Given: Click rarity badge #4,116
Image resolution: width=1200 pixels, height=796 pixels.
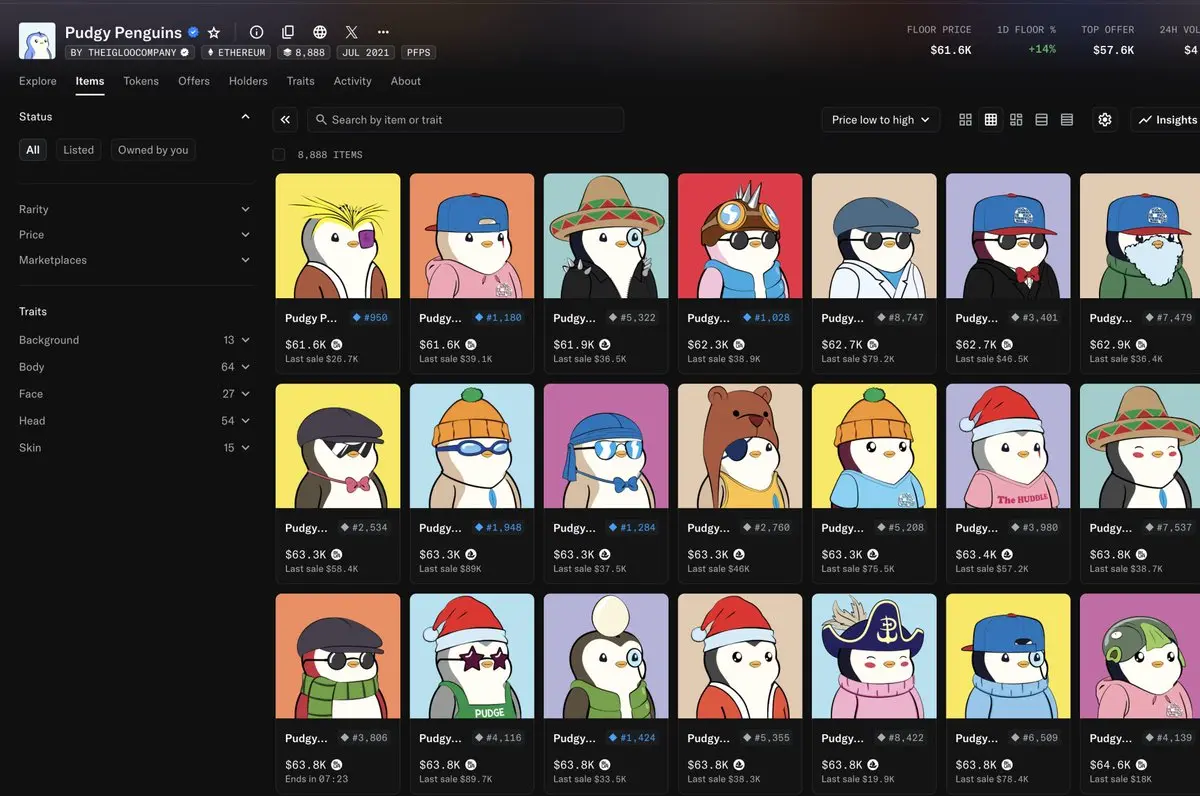Looking at the screenshot, I should coord(499,738).
